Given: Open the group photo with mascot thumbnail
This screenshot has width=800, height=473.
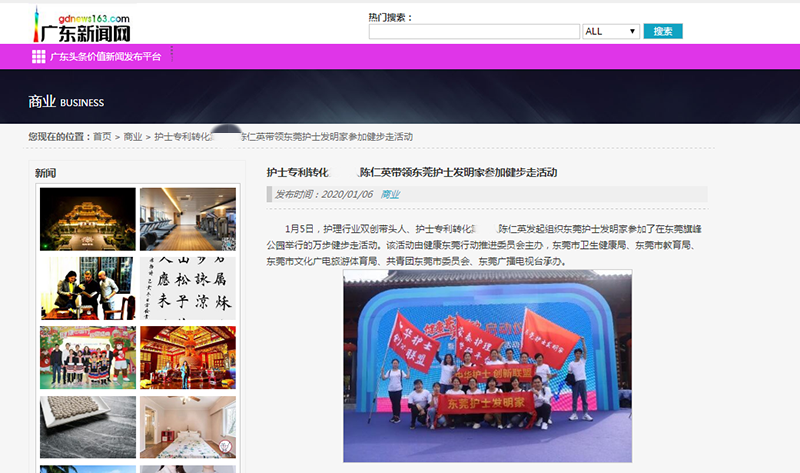Looking at the screenshot, I should pyautogui.click(x=87, y=357).
